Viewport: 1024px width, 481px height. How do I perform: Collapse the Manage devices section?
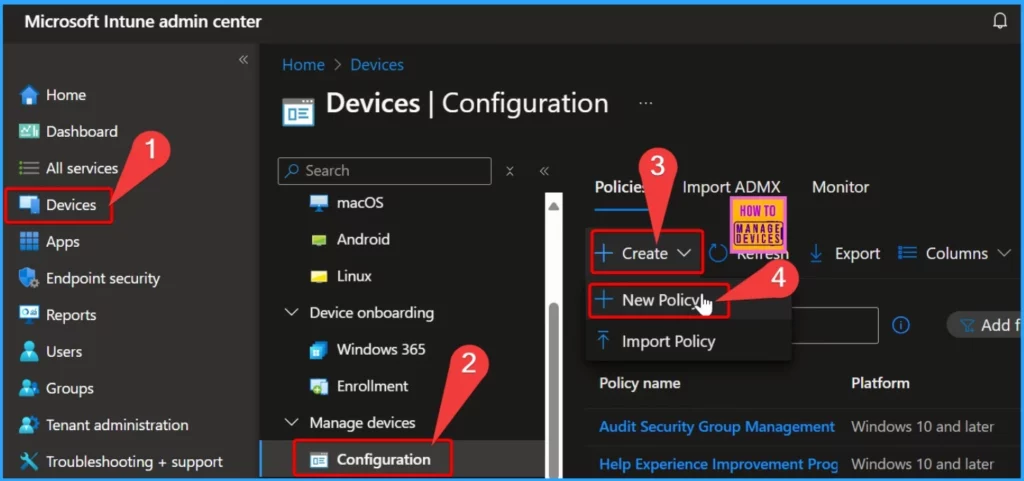click(x=291, y=423)
